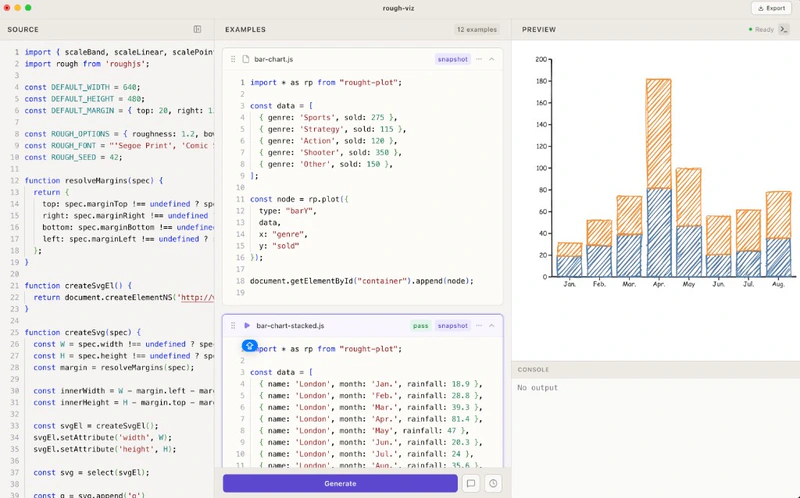Click the Ready status indicator
Screen dimensions: 800x498
761,30
